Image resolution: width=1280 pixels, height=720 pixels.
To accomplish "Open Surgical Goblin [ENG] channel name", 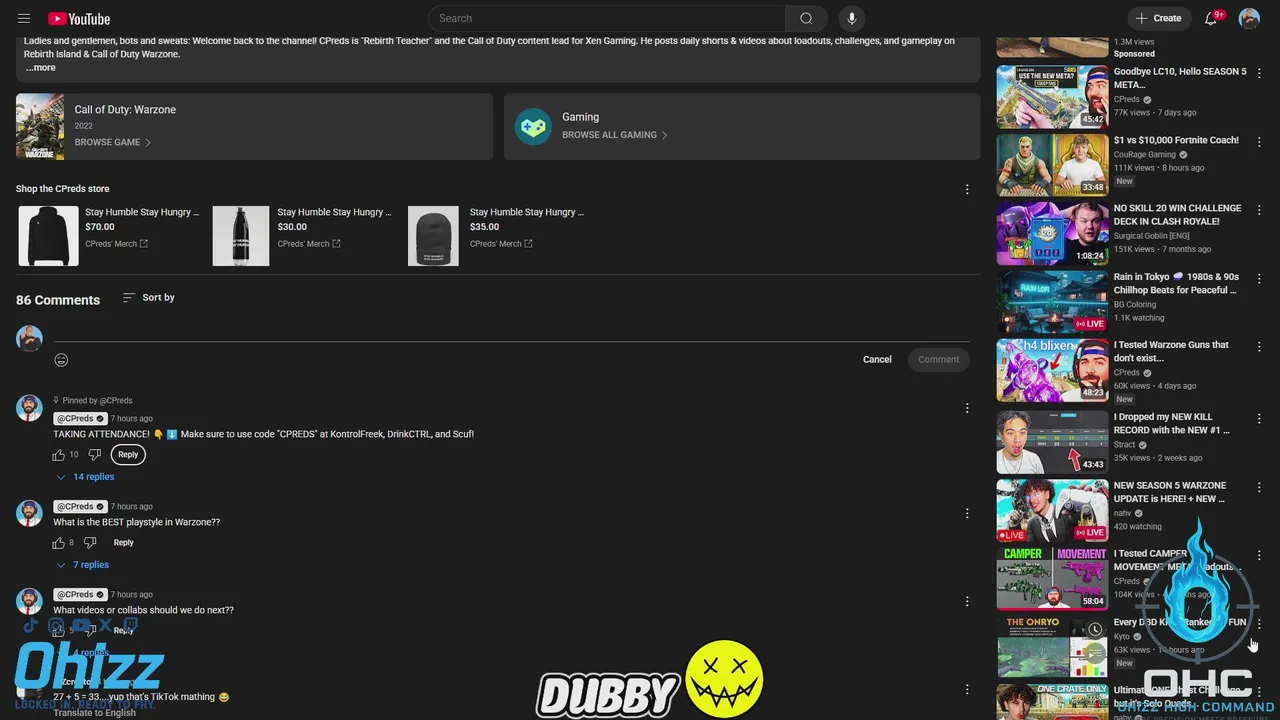I will [x=1150, y=236].
